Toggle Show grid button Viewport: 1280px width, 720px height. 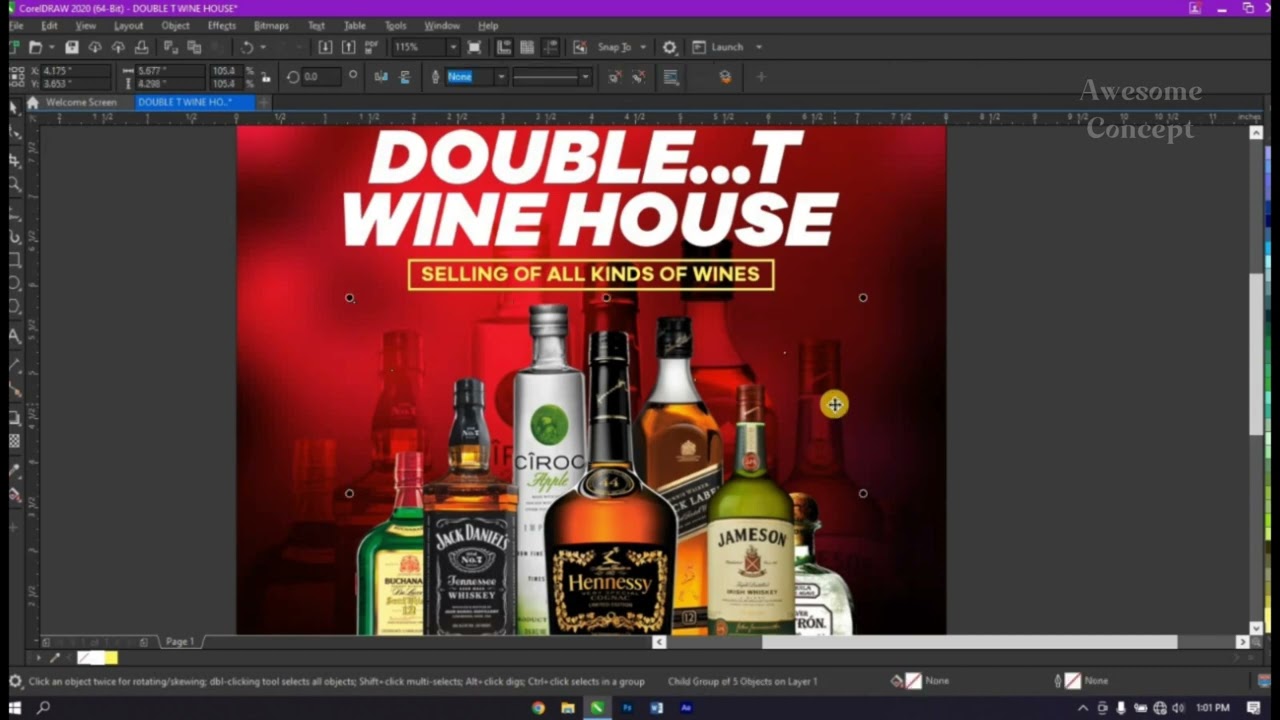527,47
